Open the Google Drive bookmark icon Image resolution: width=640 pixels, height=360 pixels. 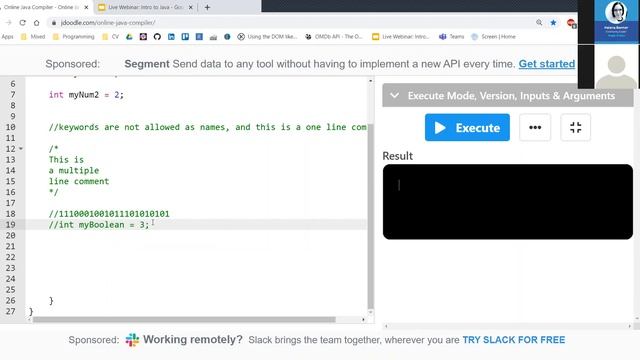(x=129, y=37)
